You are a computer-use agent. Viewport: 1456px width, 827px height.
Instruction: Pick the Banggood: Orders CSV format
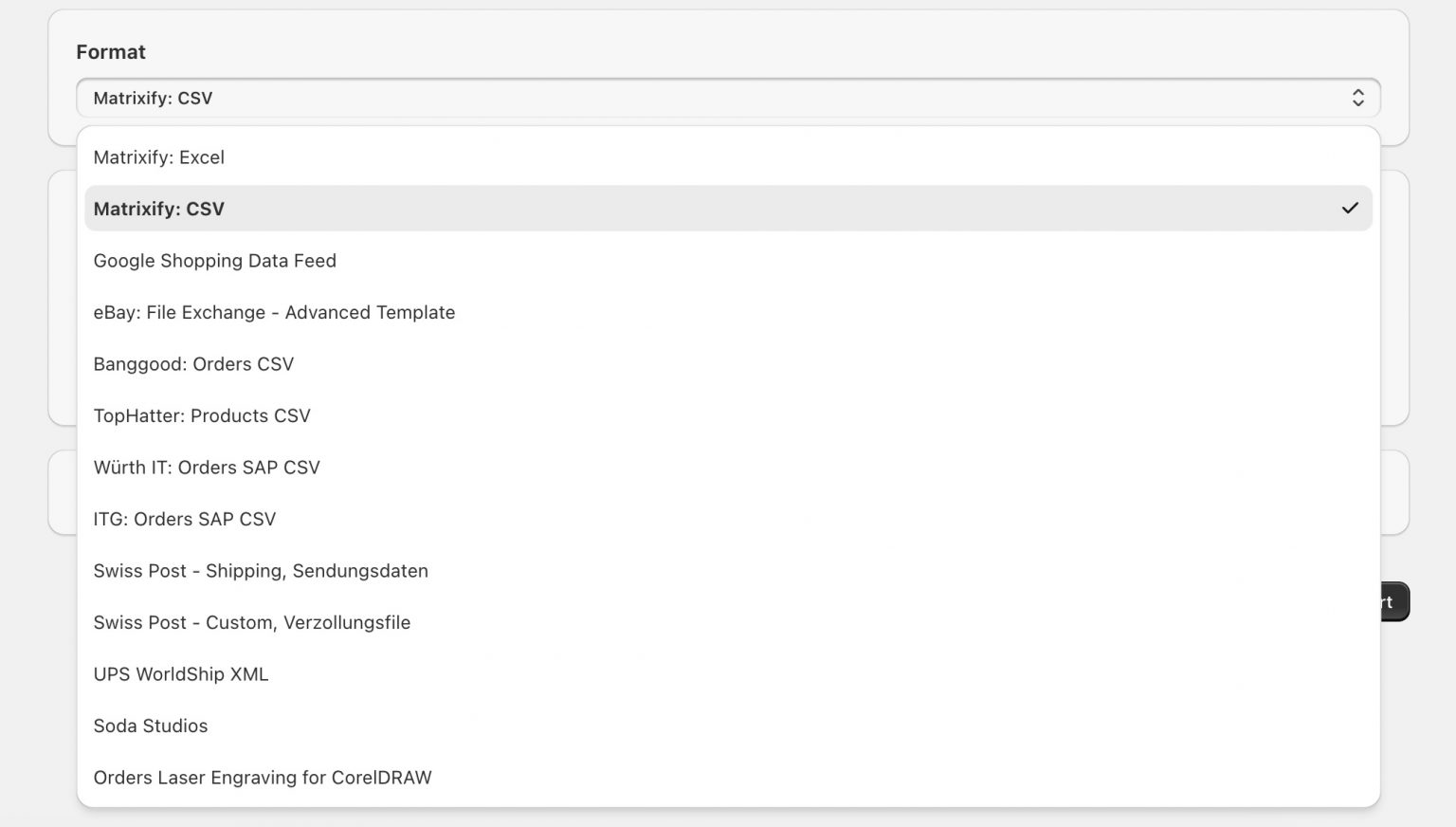coord(193,364)
